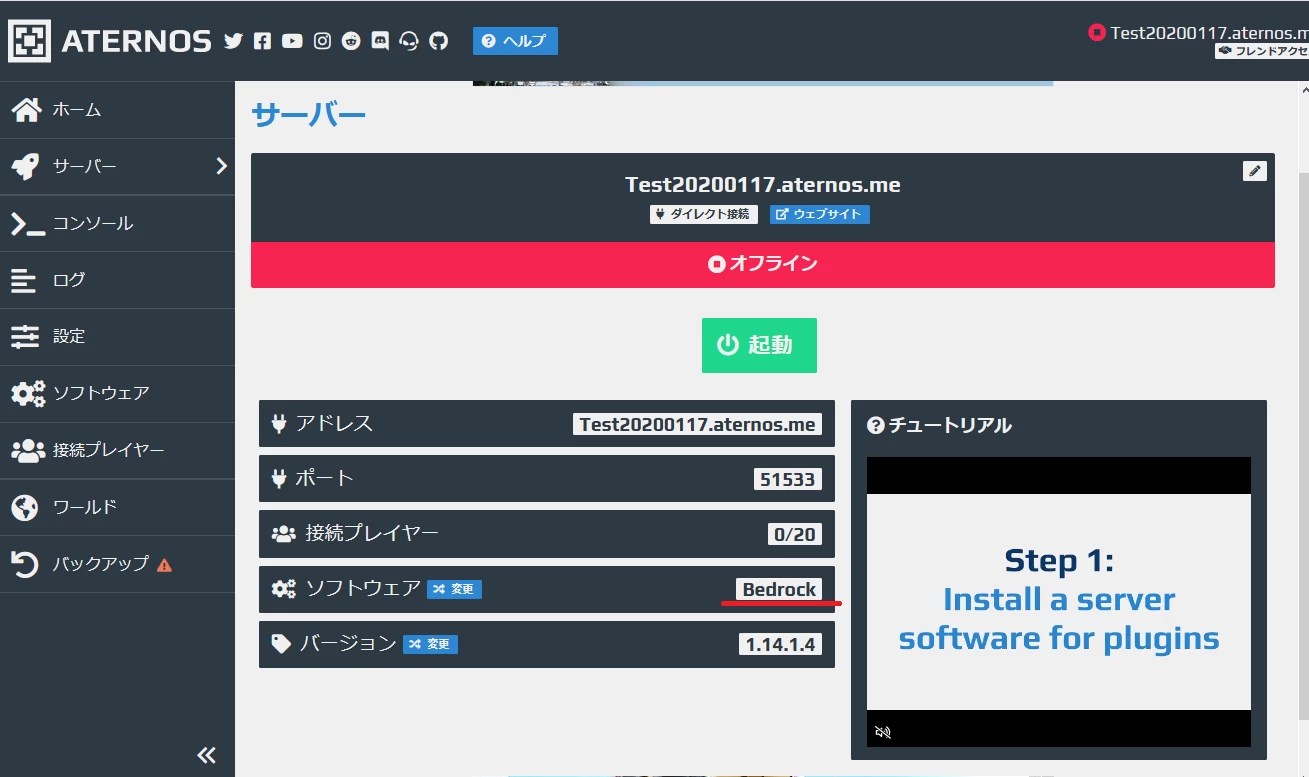Click 変更 next to ソフトウェア
This screenshot has height=777, width=1309.
click(454, 589)
